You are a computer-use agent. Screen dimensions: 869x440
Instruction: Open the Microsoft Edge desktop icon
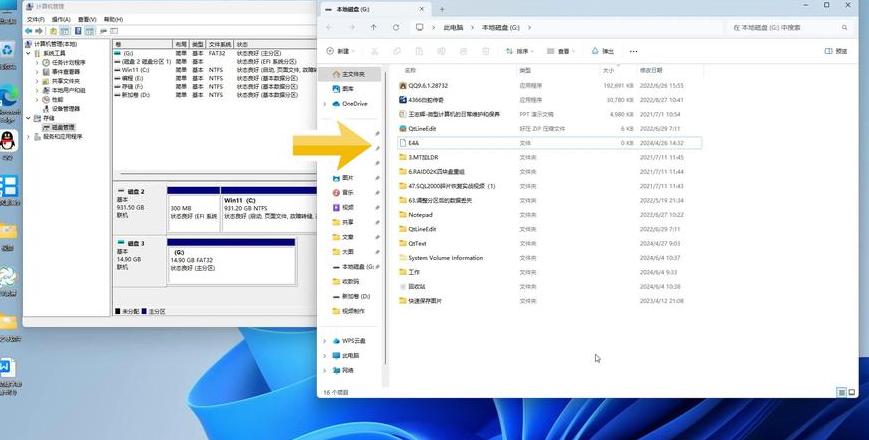coord(8,96)
